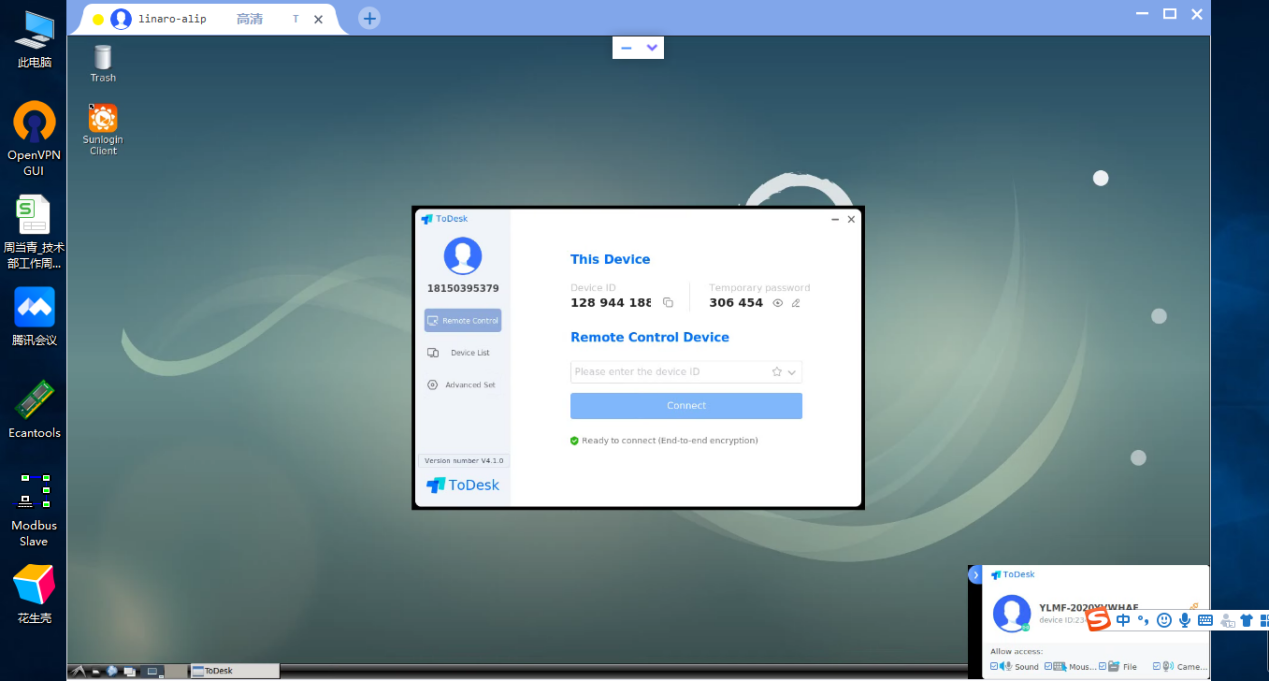Launch the Ecantools desktop icon
This screenshot has height=681, width=1269.
[34, 410]
